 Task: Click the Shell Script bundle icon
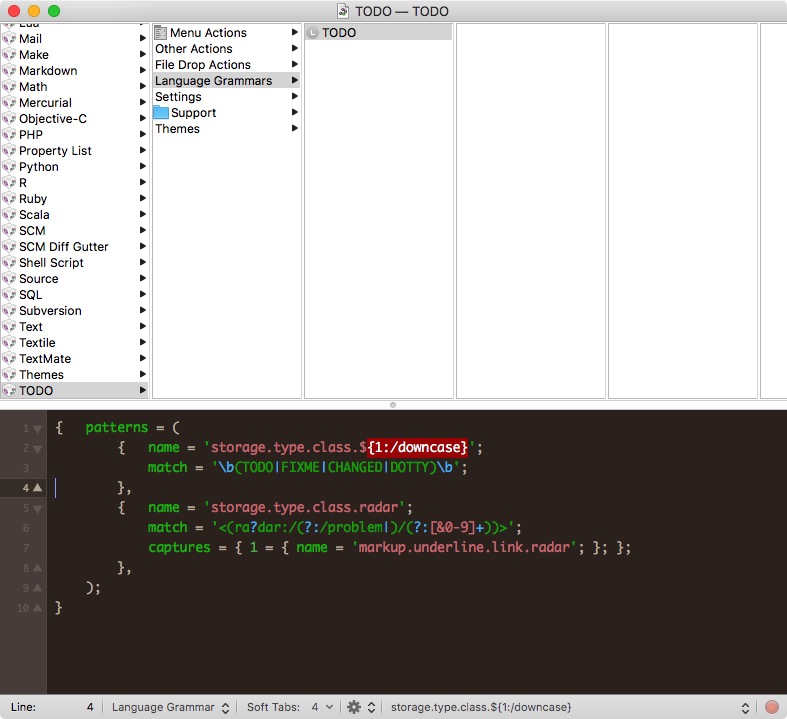9,263
